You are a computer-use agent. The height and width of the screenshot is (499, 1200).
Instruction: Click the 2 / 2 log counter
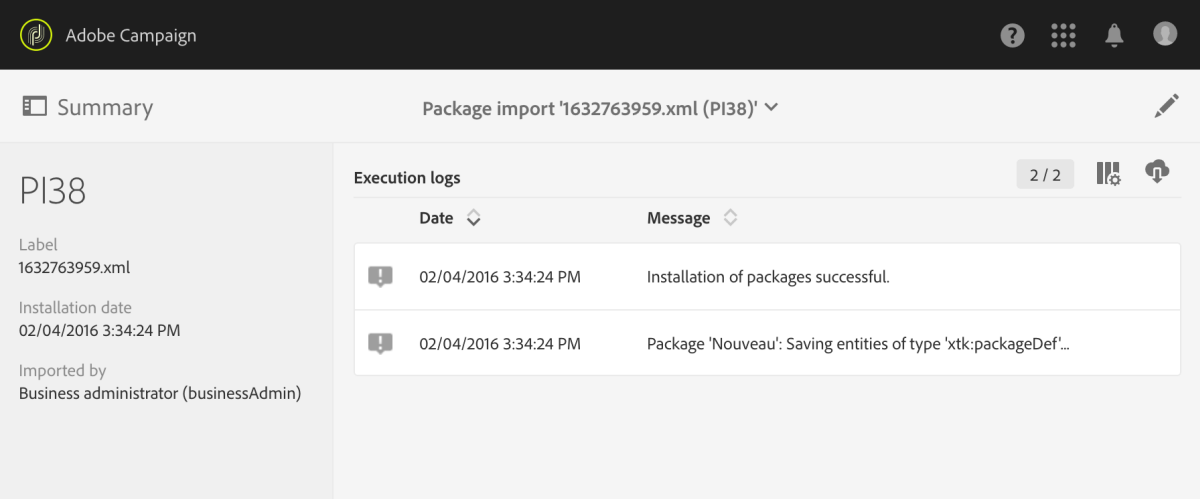1045,175
